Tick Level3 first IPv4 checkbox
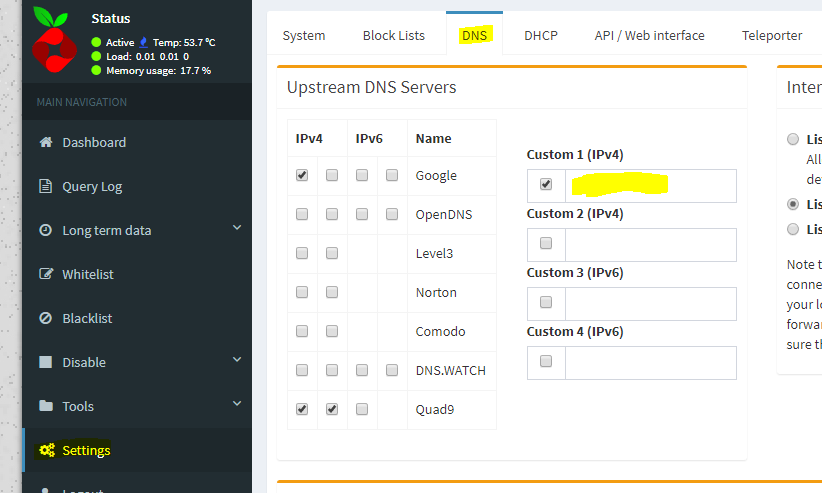822x493 pixels. pyautogui.click(x=302, y=253)
